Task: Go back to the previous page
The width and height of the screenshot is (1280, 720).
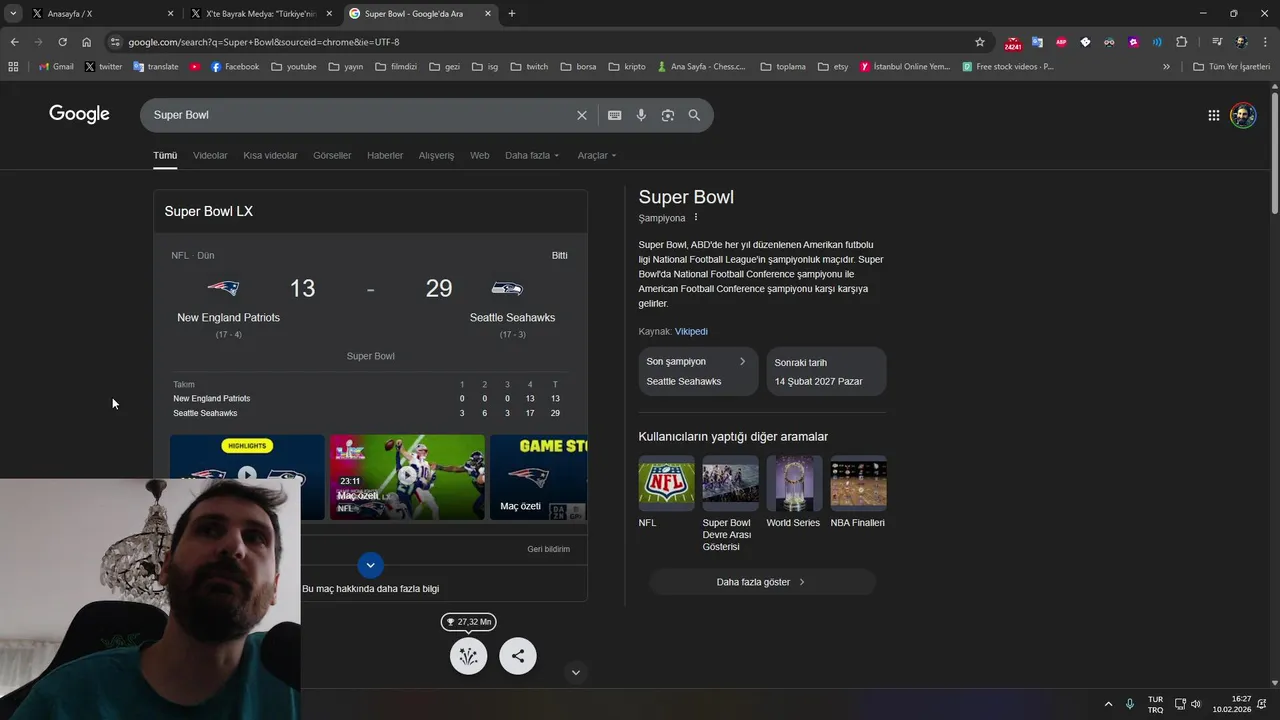Action: pyautogui.click(x=14, y=42)
